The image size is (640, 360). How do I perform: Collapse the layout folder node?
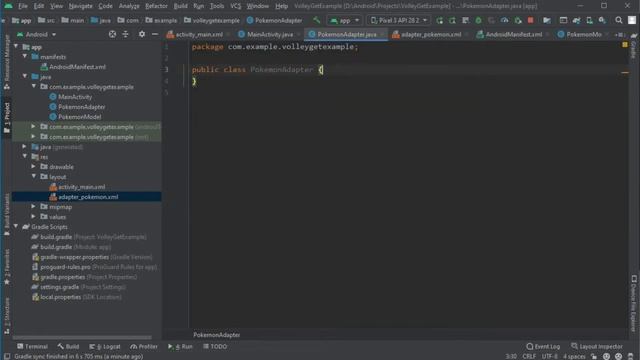point(34,176)
